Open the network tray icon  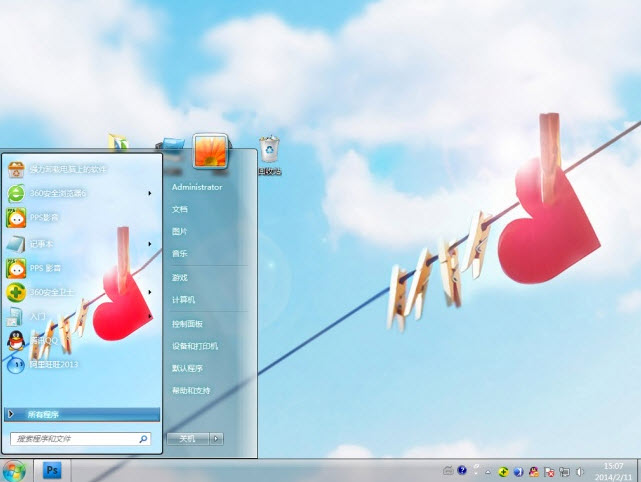coord(565,472)
